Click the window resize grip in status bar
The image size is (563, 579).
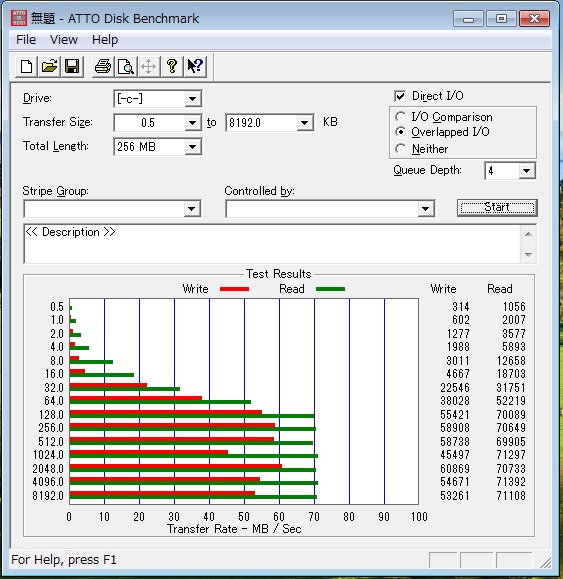coord(545,562)
